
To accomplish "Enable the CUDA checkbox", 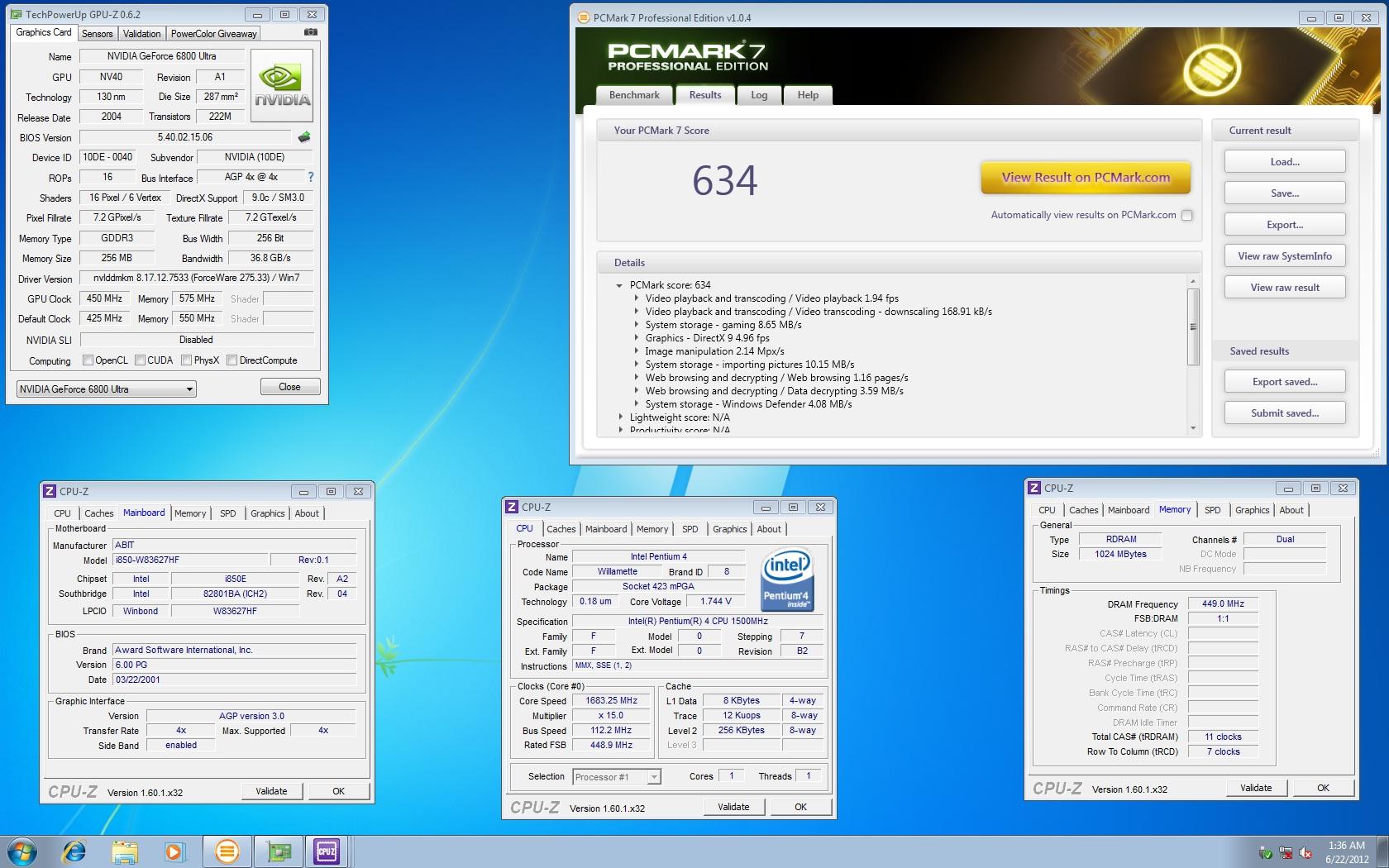I will pos(140,360).
